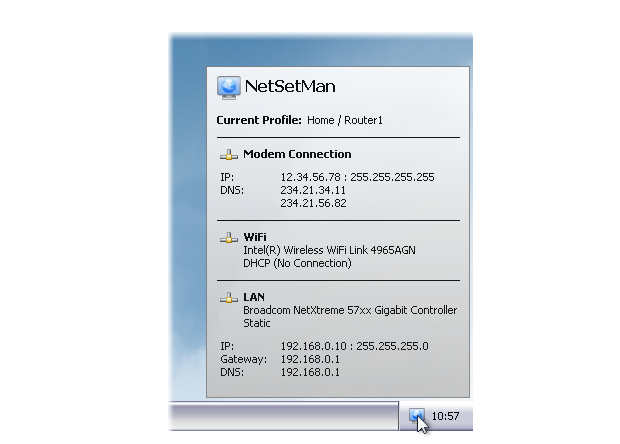Click the WiFi heading
Viewport: 620px width, 444px height.
tap(255, 237)
